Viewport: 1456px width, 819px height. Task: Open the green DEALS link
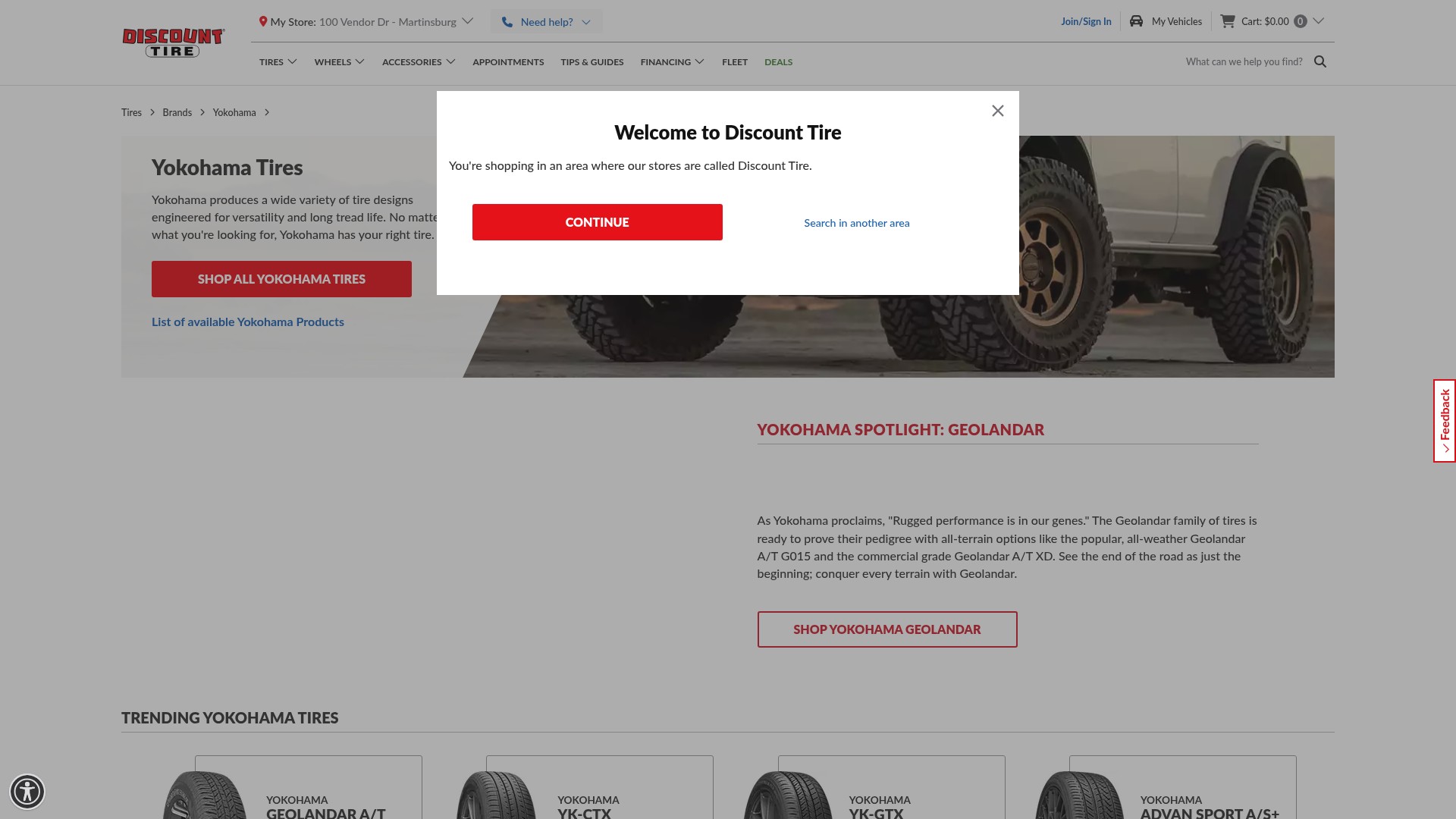(x=778, y=62)
